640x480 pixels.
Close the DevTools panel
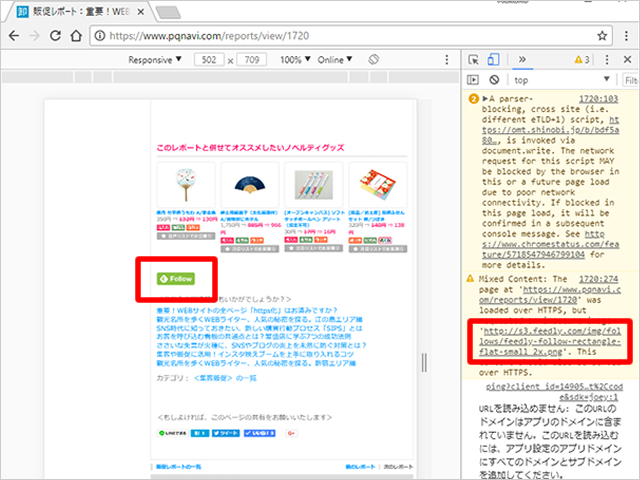click(x=627, y=60)
